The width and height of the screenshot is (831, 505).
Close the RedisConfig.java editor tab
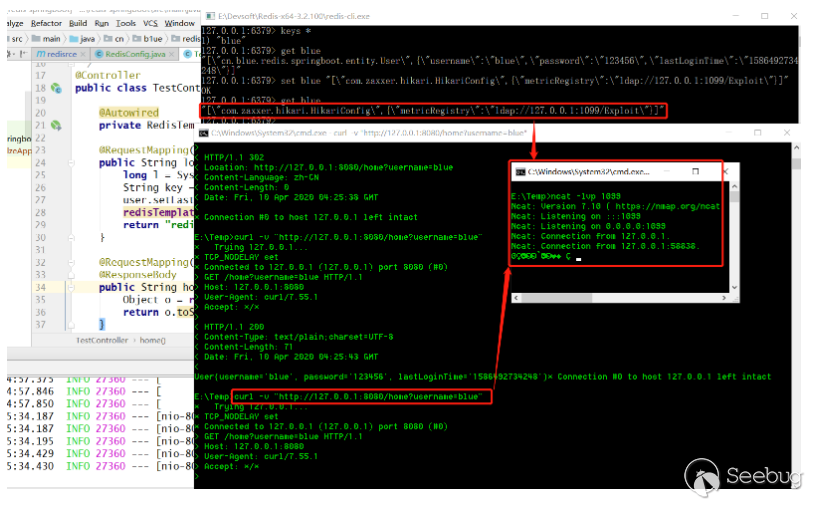click(x=171, y=55)
